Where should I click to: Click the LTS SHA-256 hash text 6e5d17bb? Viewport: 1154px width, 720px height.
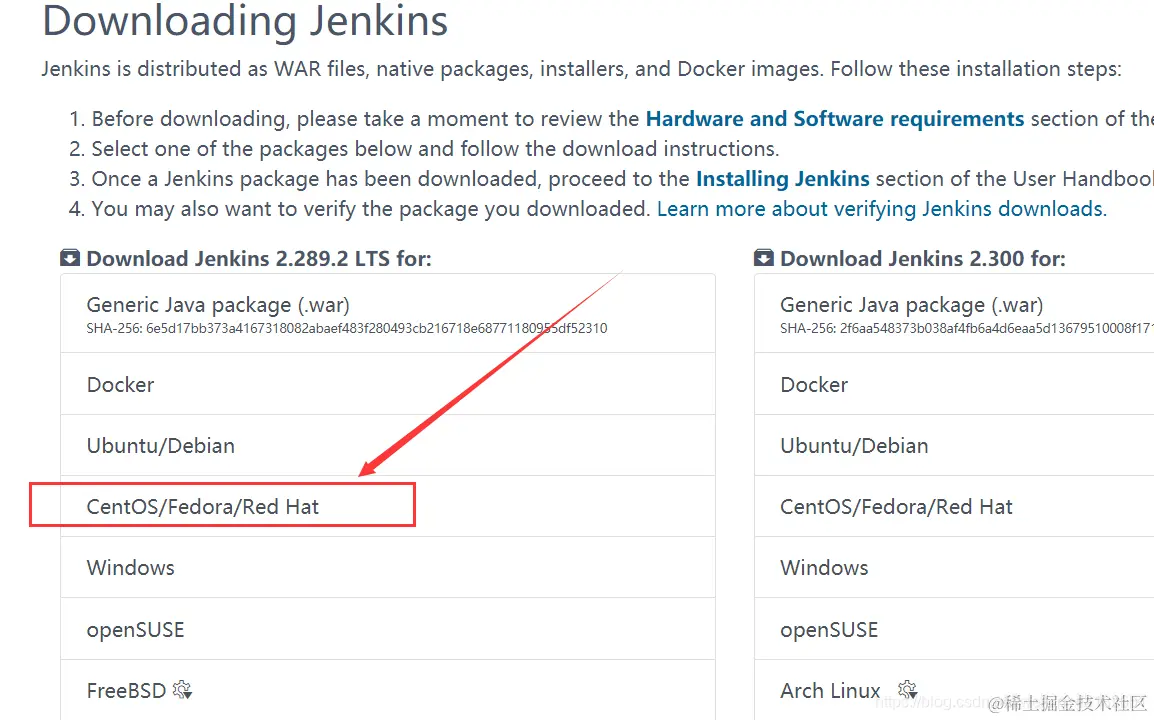347,328
